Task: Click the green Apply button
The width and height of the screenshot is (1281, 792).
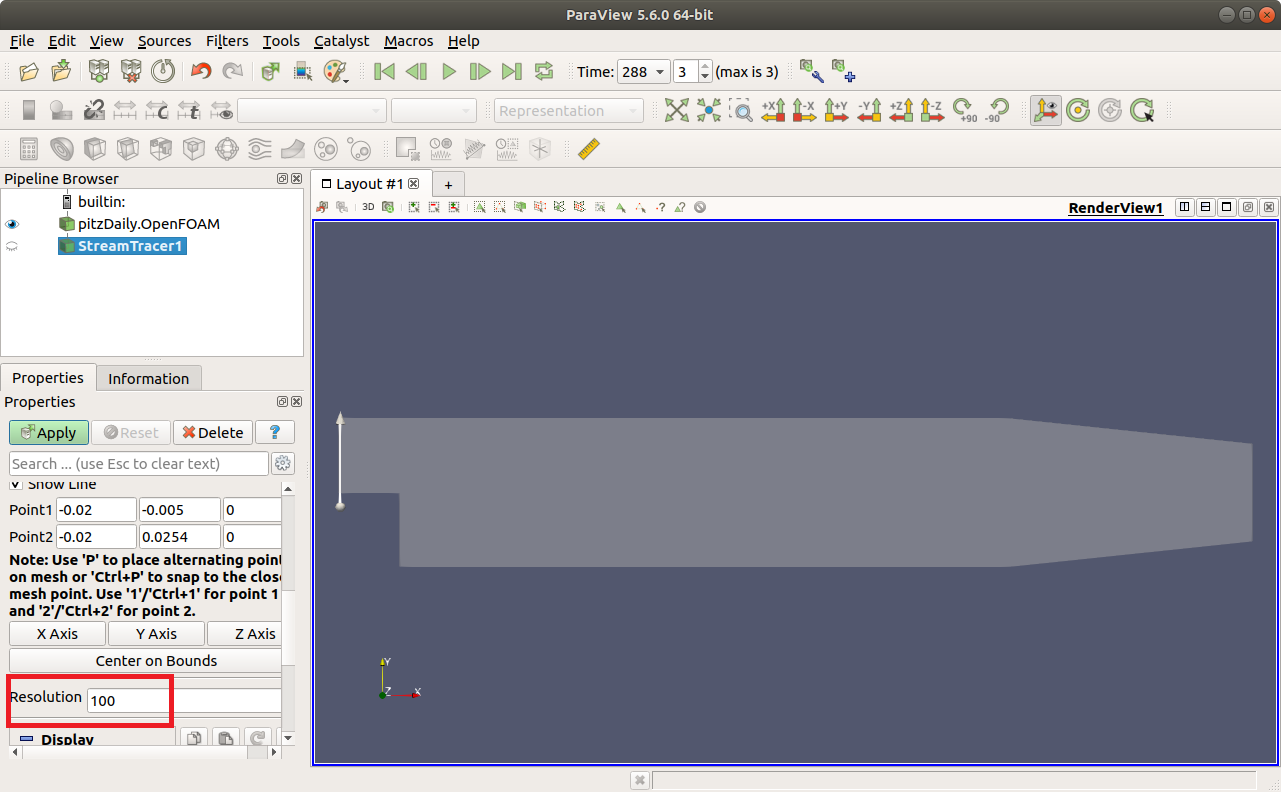Action: tap(48, 432)
